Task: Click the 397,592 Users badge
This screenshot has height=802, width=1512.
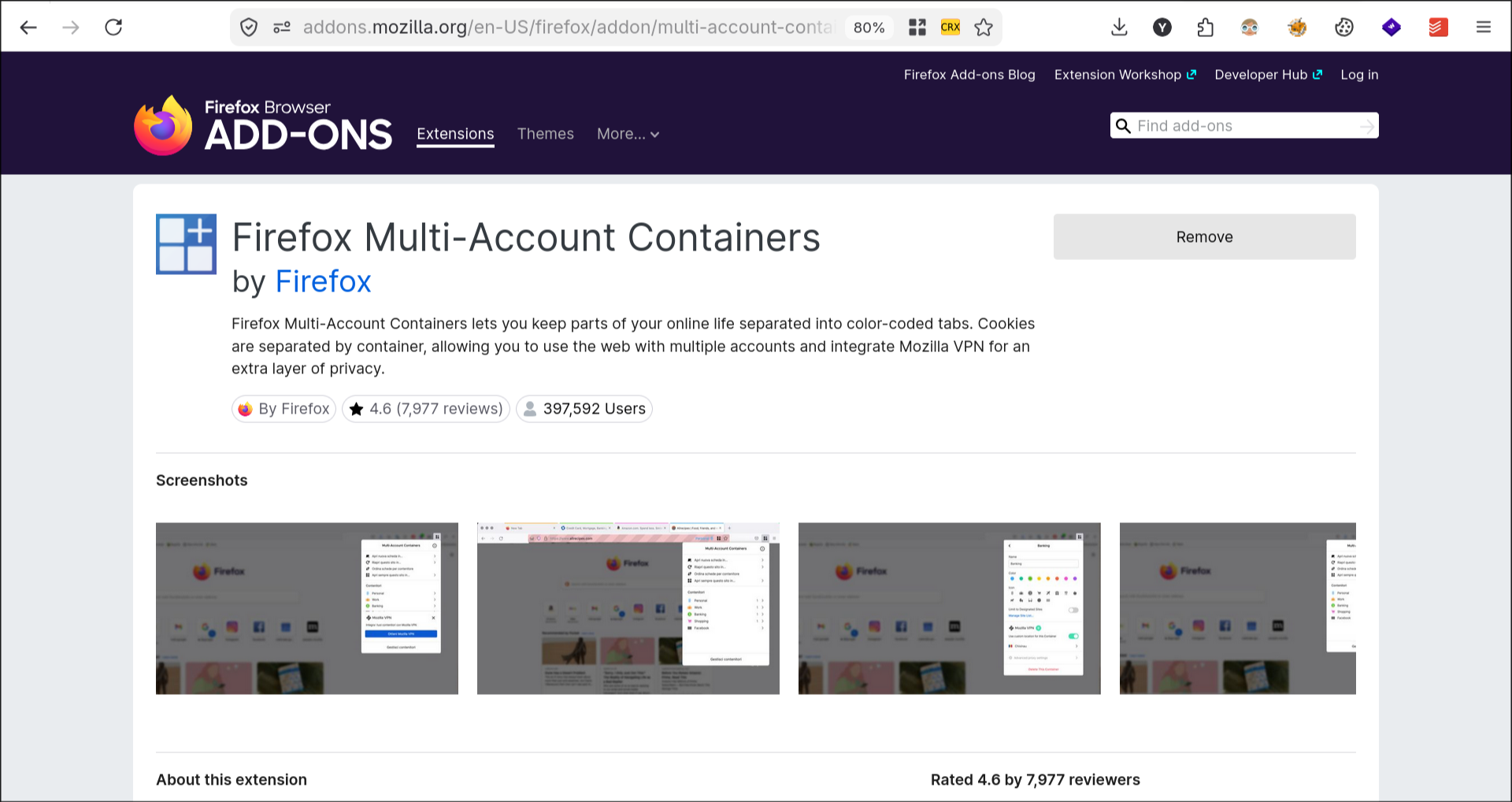Action: pyautogui.click(x=584, y=409)
